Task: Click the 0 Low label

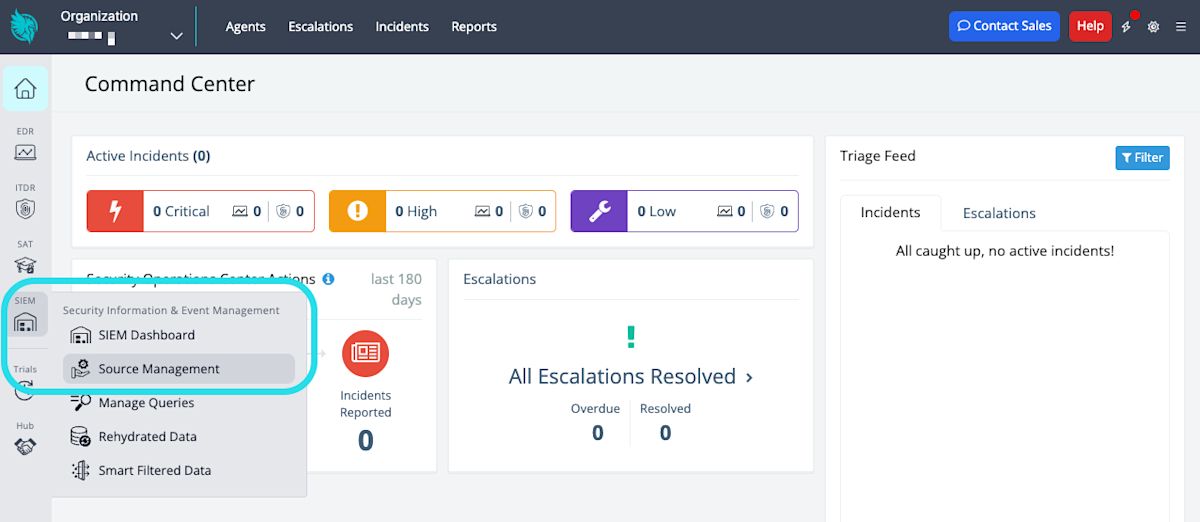Action: pos(656,211)
